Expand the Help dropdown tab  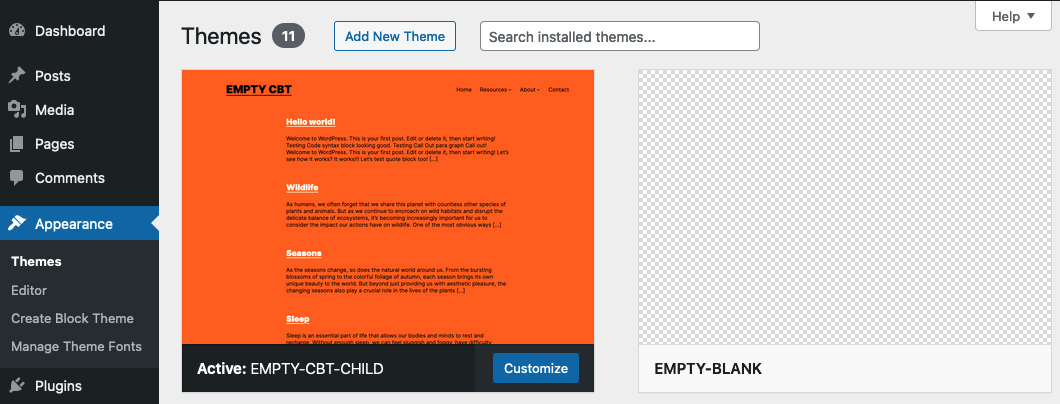pyautogui.click(x=1013, y=16)
